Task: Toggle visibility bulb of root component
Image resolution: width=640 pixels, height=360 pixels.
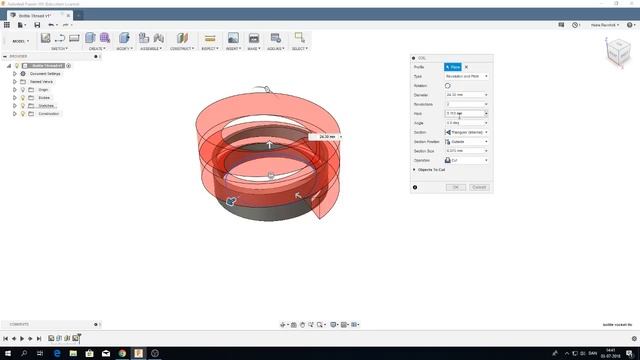Action: click(17, 66)
